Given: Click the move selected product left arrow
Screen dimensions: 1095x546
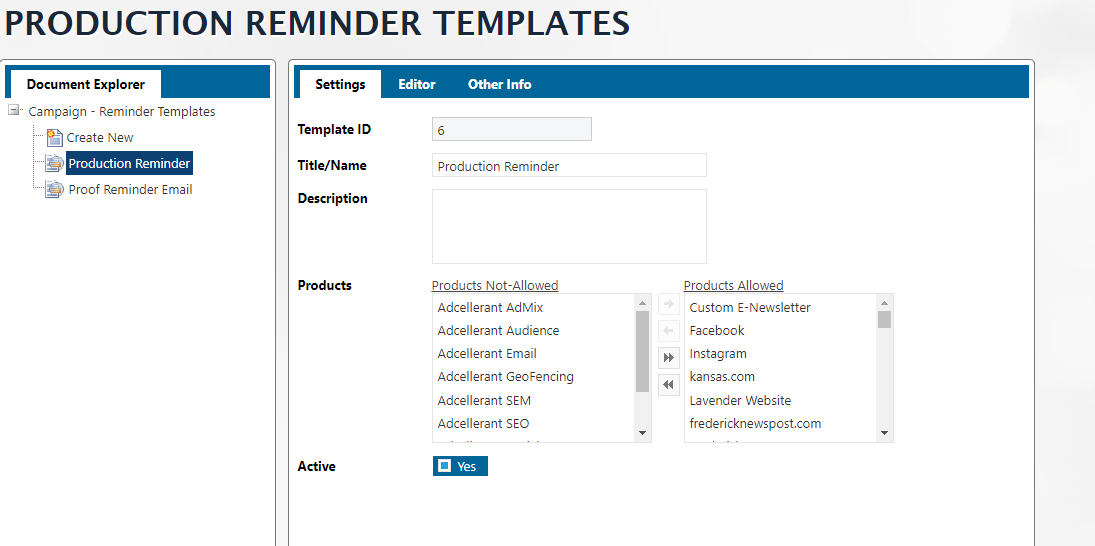Looking at the screenshot, I should pyautogui.click(x=669, y=331).
